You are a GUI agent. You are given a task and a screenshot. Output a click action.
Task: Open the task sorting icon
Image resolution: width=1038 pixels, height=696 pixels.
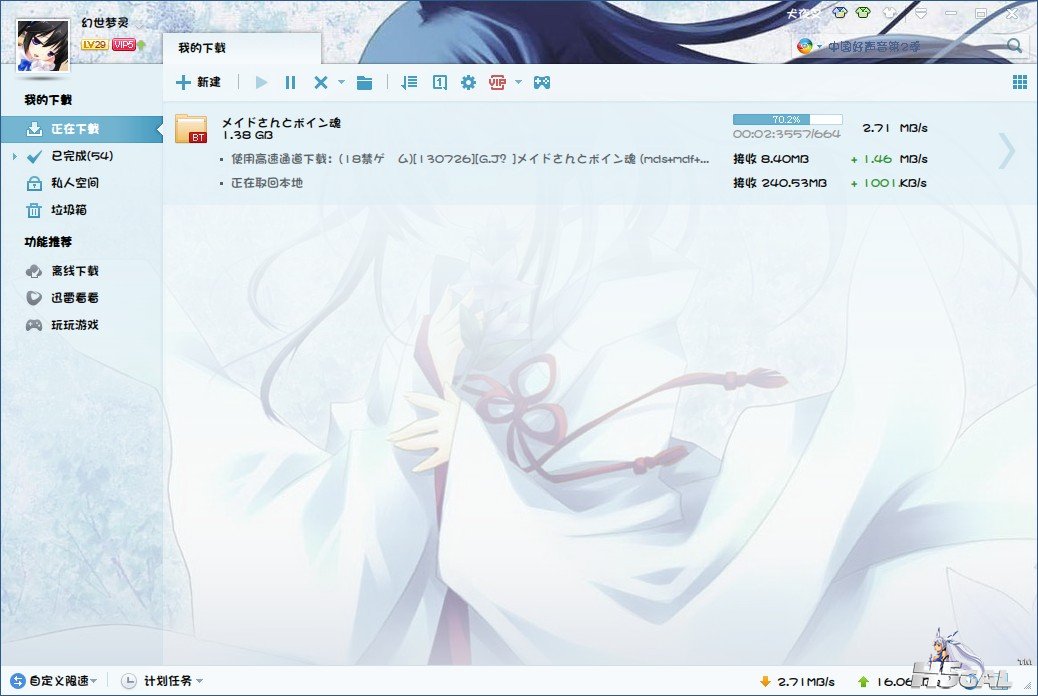(409, 82)
